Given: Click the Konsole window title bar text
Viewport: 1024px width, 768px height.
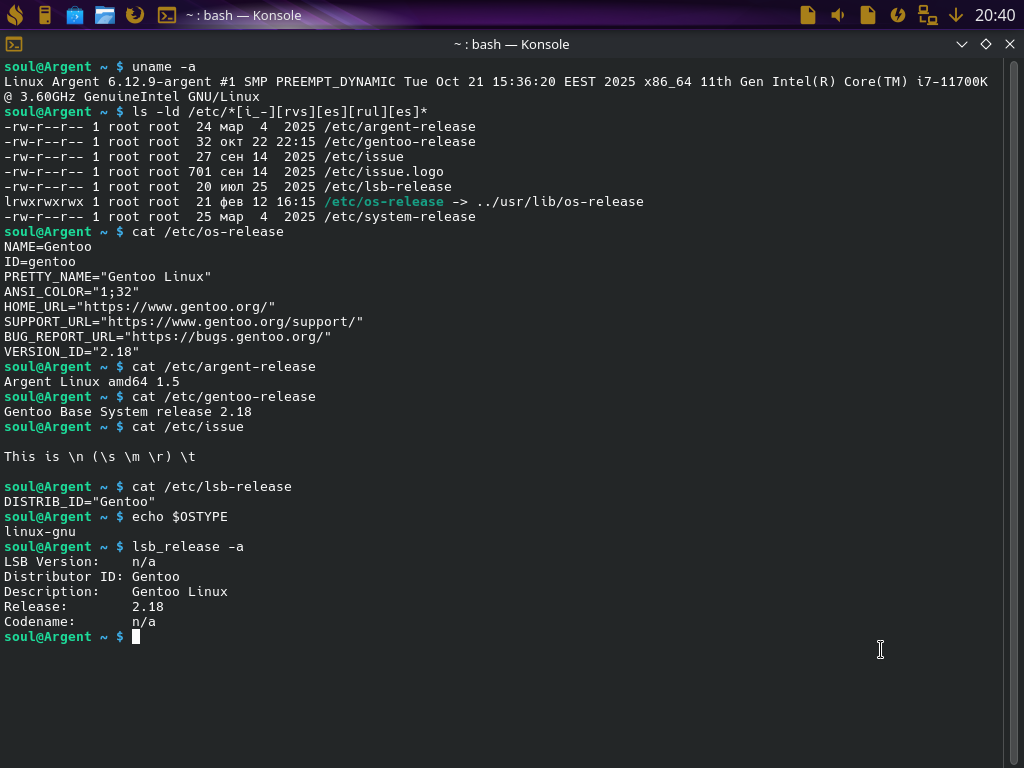Looking at the screenshot, I should pos(511,44).
